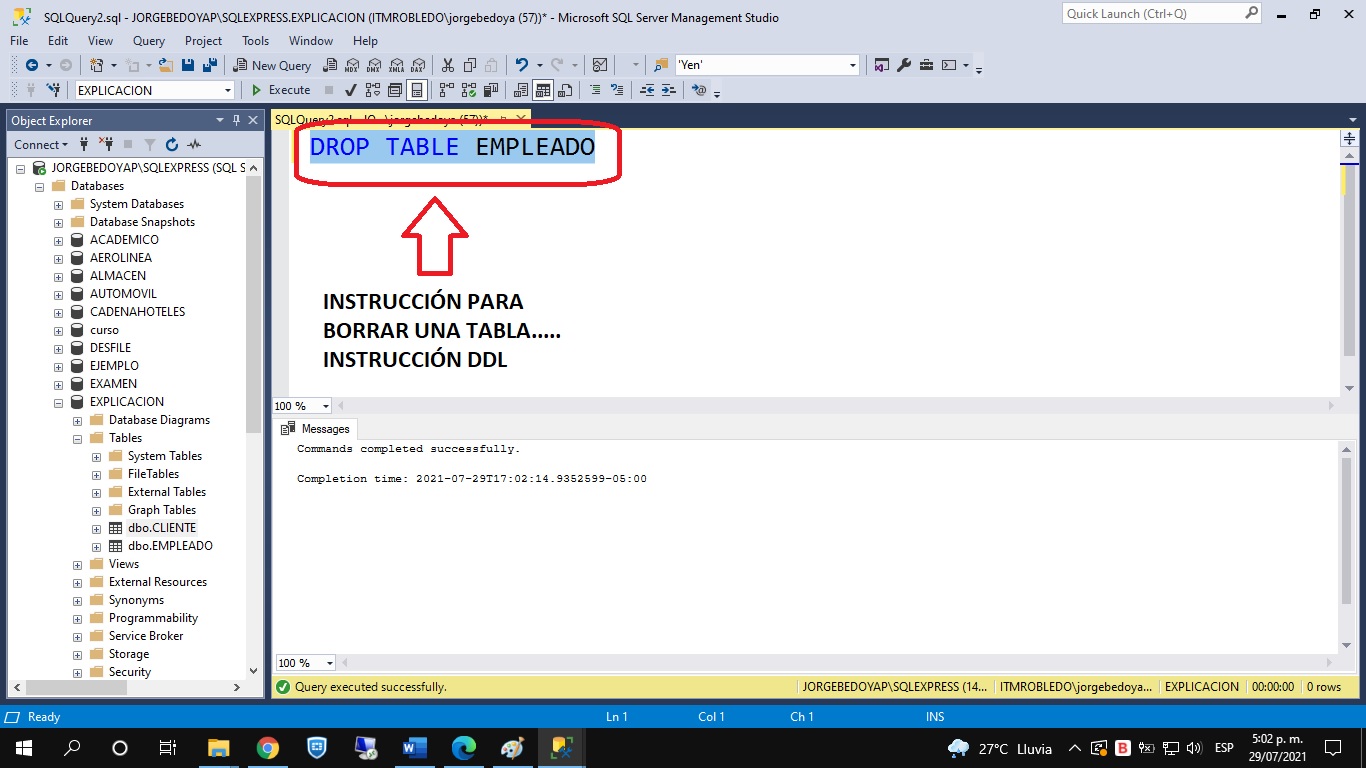Expand the ACADEMICO database node
Image resolution: width=1366 pixels, height=768 pixels.
click(x=58, y=240)
